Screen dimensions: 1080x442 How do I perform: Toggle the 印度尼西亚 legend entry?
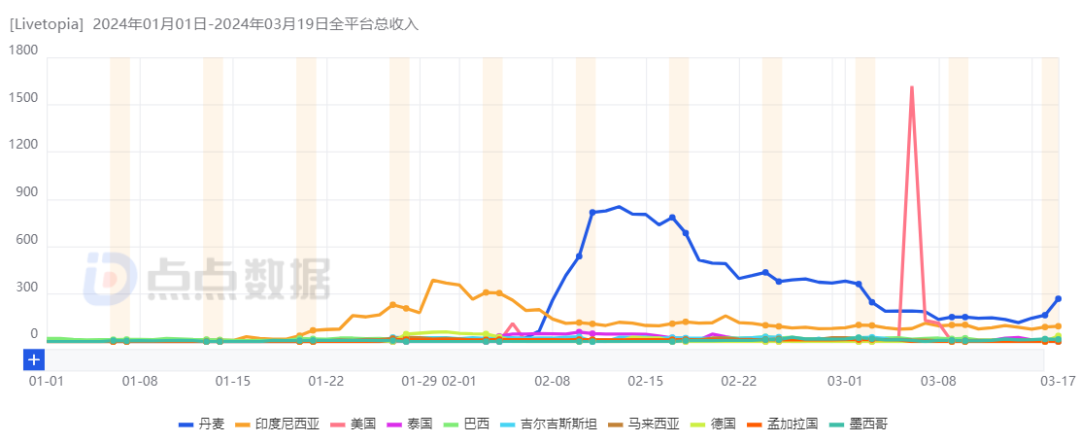[287, 423]
